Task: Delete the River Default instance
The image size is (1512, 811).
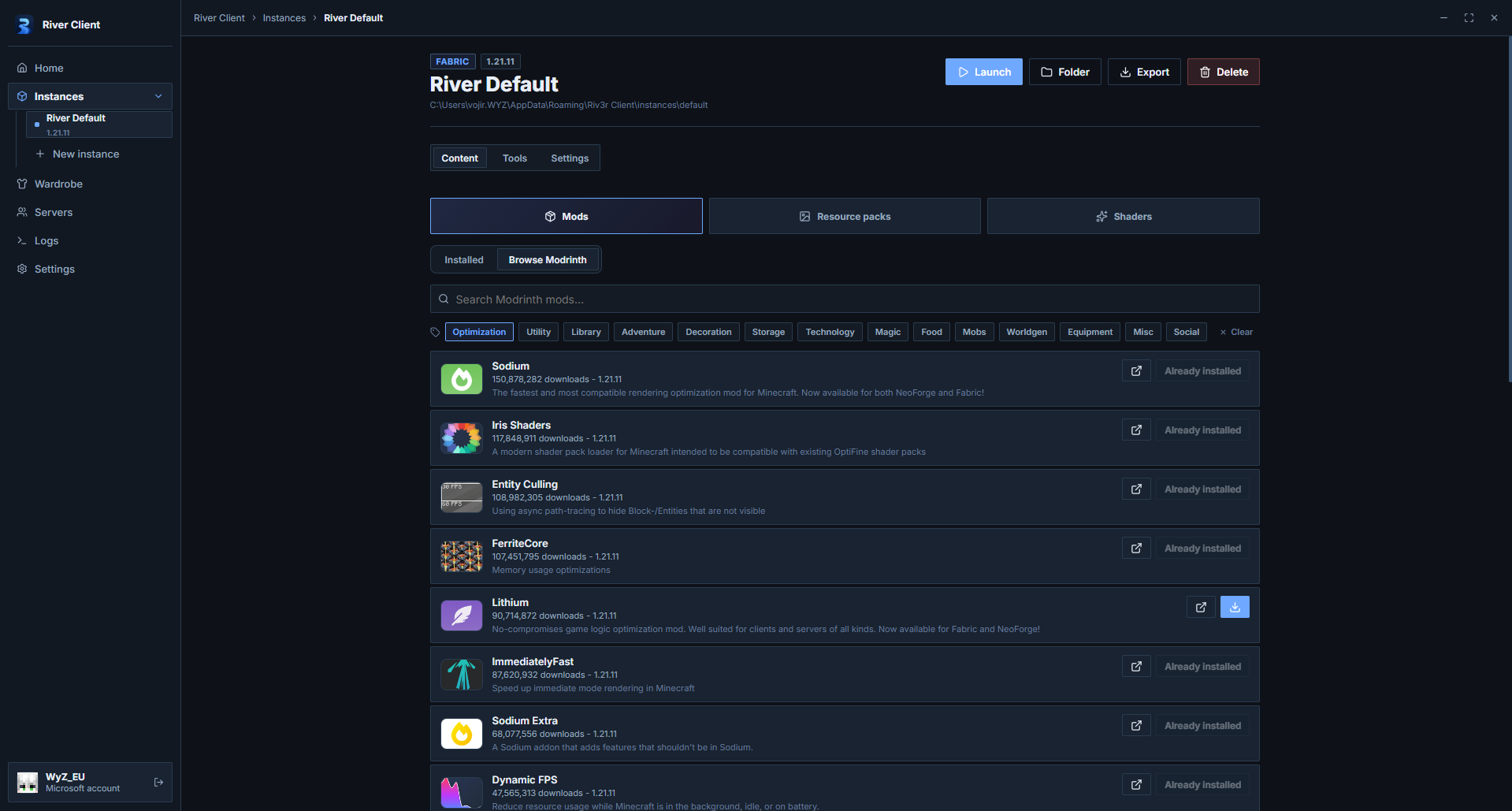Action: click(x=1223, y=72)
